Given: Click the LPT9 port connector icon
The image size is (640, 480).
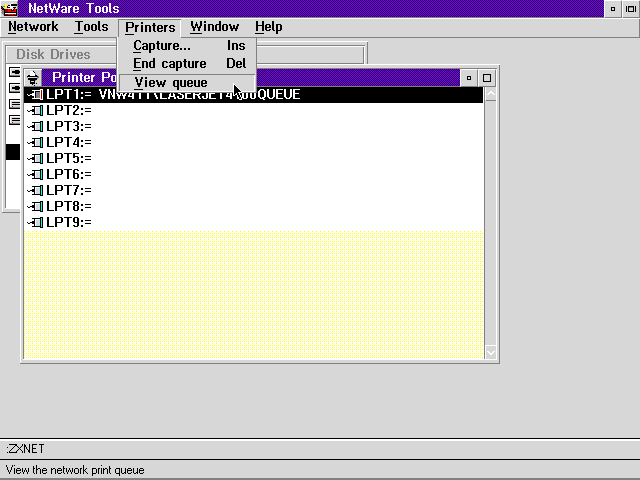Looking at the screenshot, I should click(35, 222).
